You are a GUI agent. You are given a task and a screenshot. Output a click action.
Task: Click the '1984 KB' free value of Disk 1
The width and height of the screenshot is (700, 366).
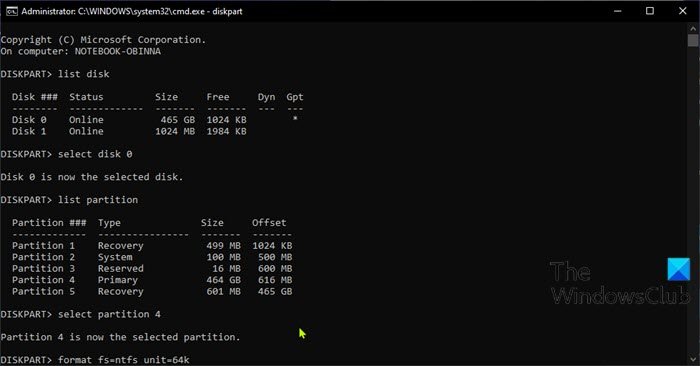226,131
